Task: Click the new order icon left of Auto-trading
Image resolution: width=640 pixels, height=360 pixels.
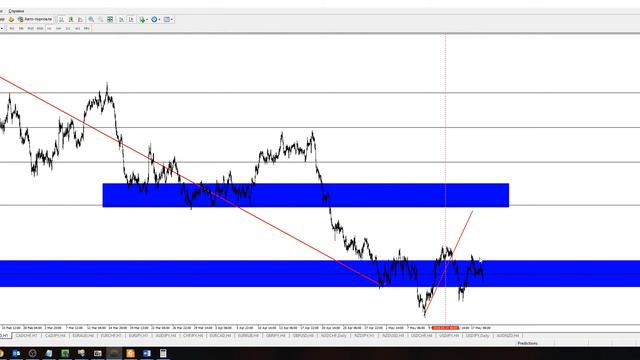Action: coord(11,19)
